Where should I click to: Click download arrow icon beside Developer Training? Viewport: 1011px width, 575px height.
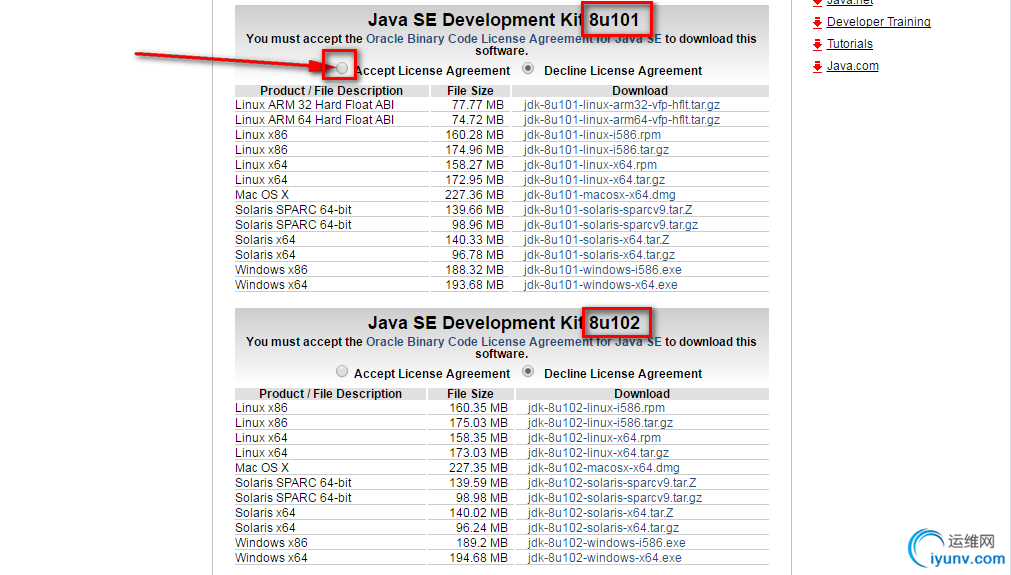817,23
